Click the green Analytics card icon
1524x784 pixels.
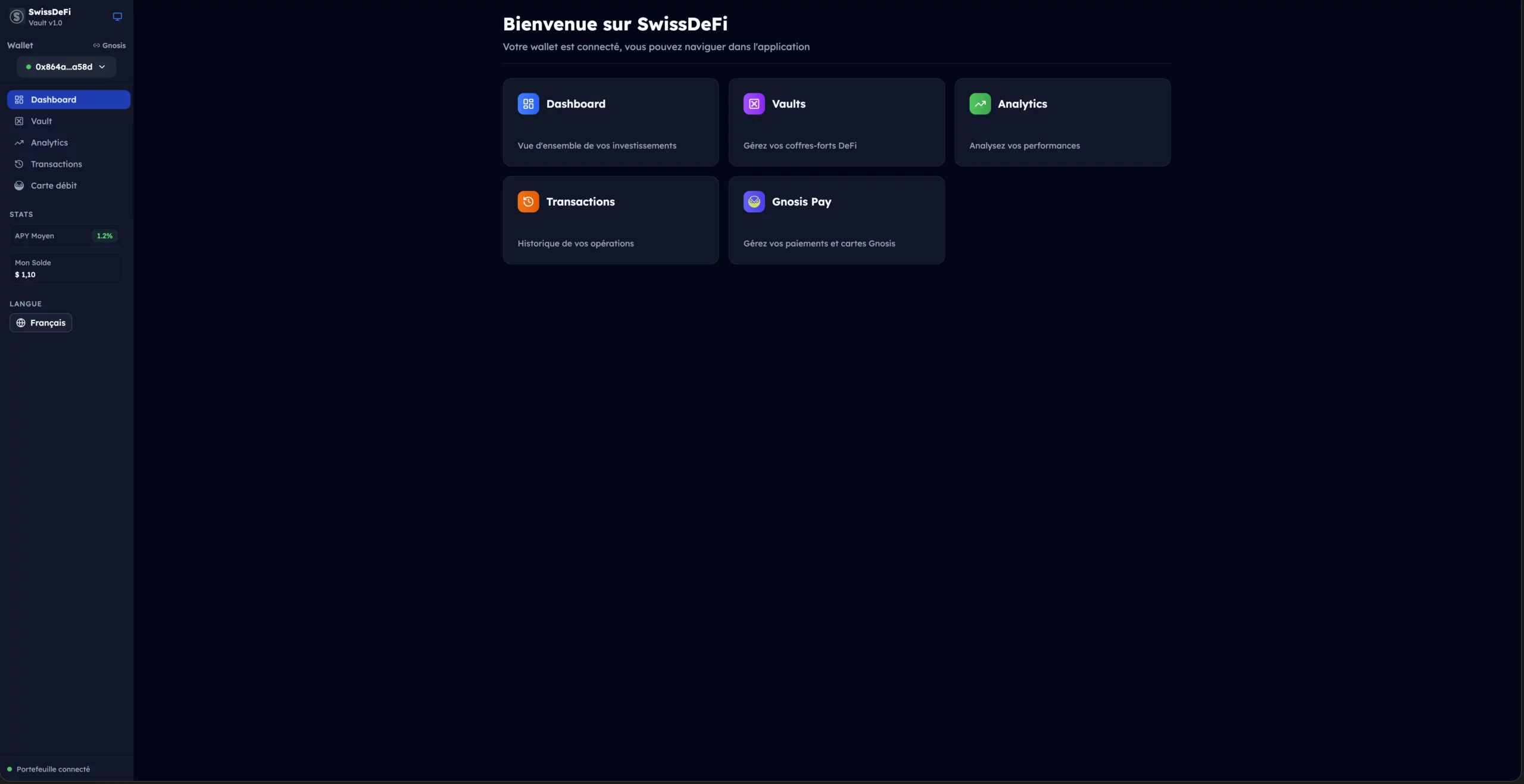point(979,104)
